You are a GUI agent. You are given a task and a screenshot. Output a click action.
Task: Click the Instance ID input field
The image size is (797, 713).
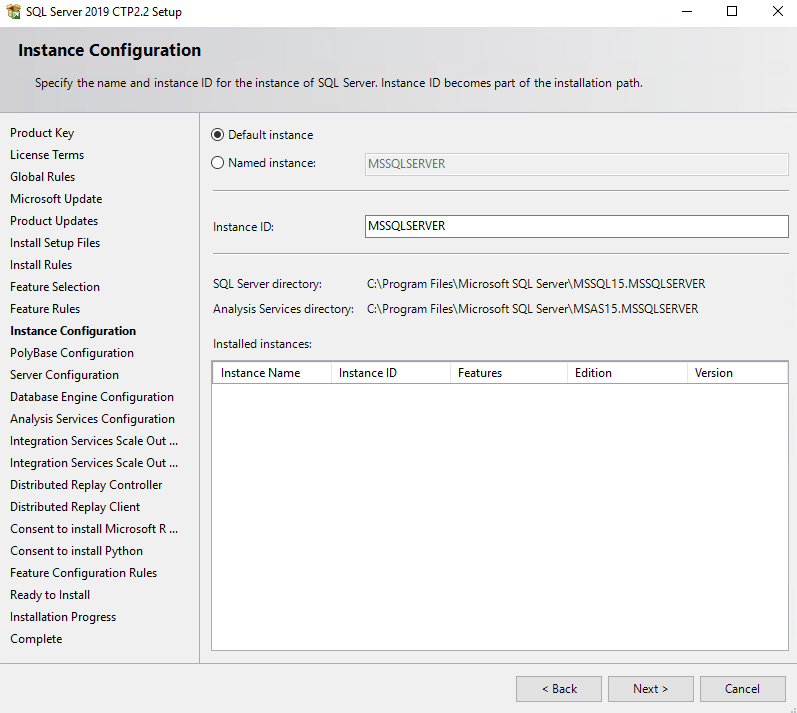point(576,226)
